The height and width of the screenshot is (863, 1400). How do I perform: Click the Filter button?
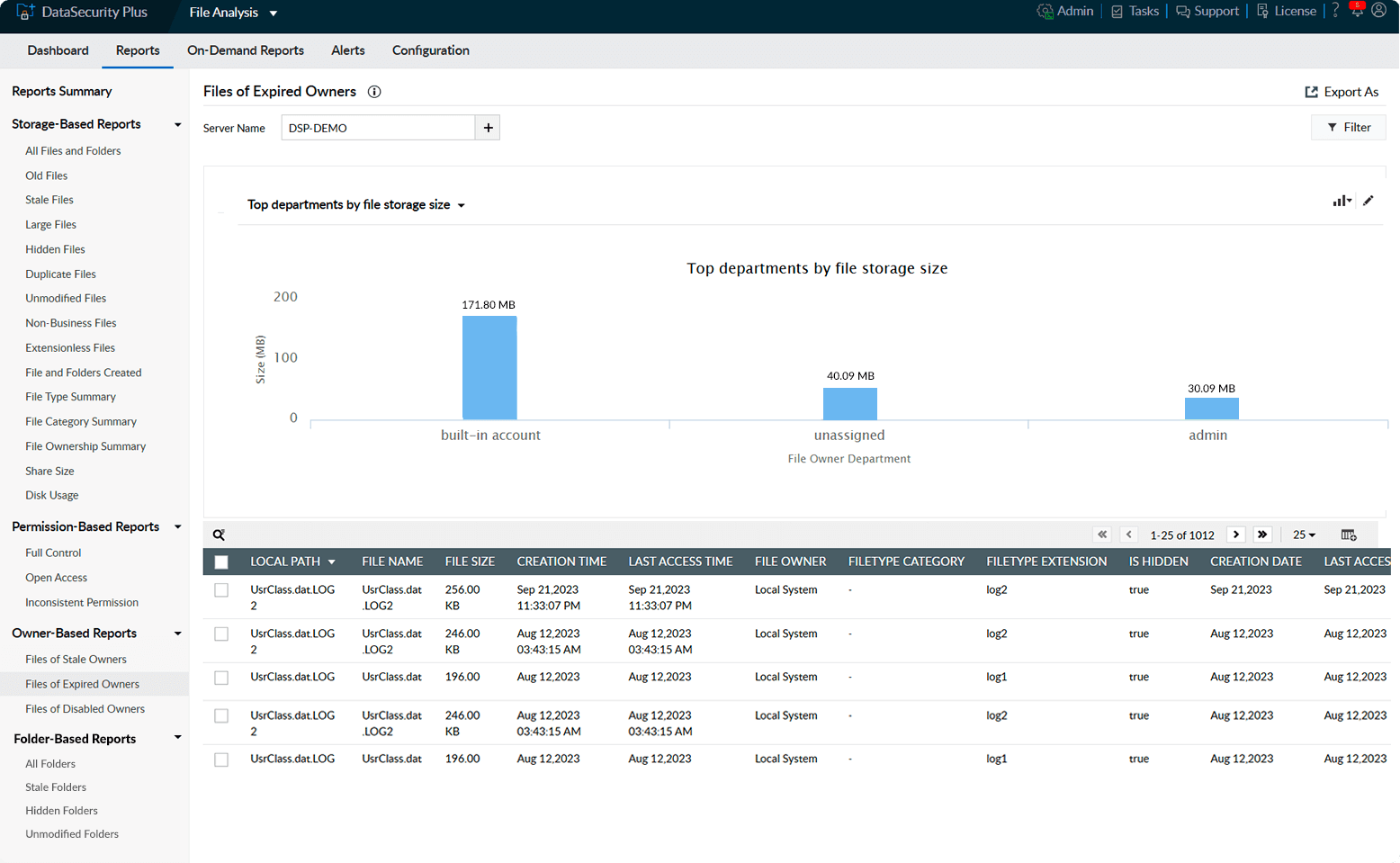pyautogui.click(x=1348, y=128)
